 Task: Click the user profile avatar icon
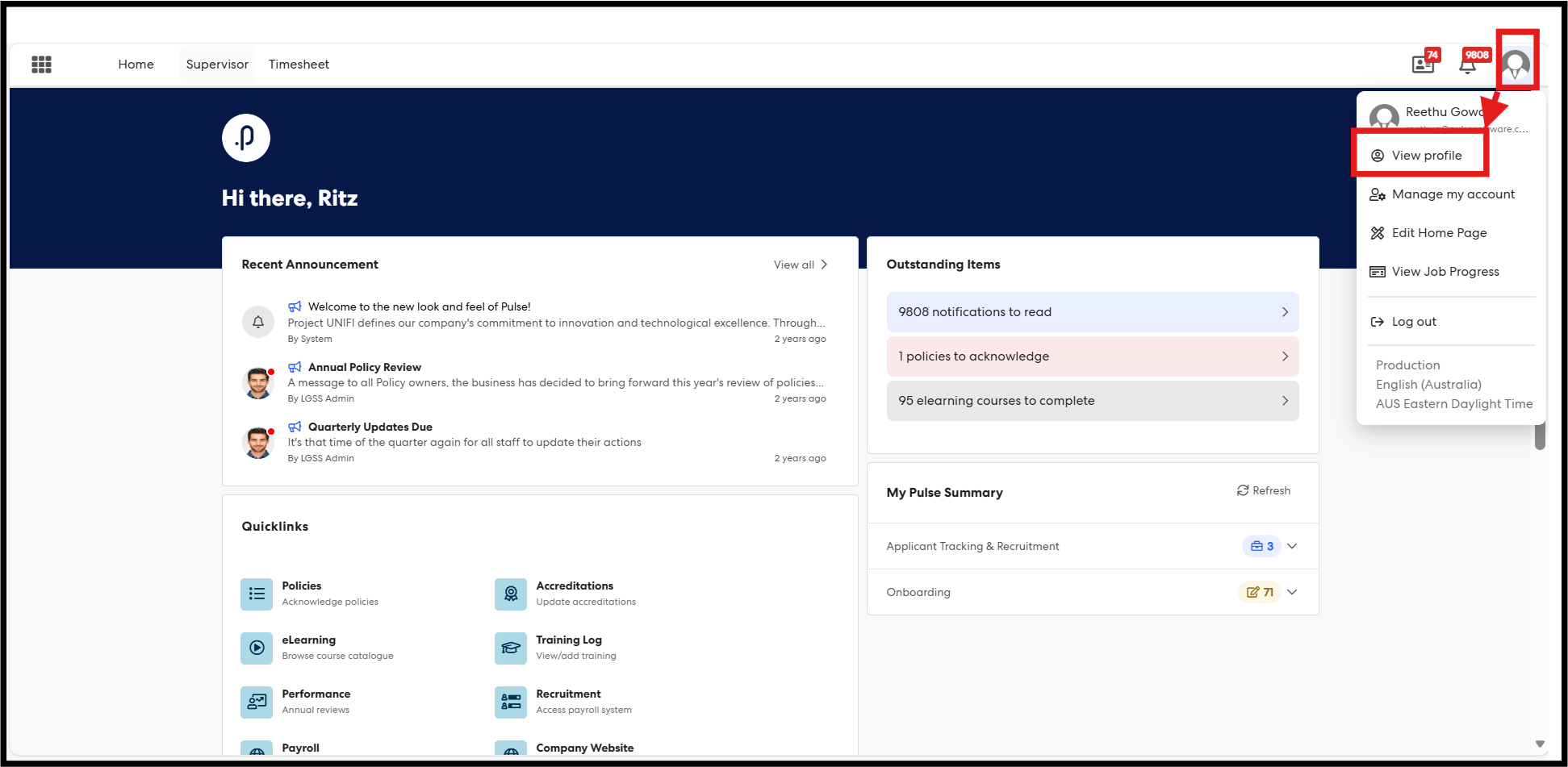click(1516, 64)
